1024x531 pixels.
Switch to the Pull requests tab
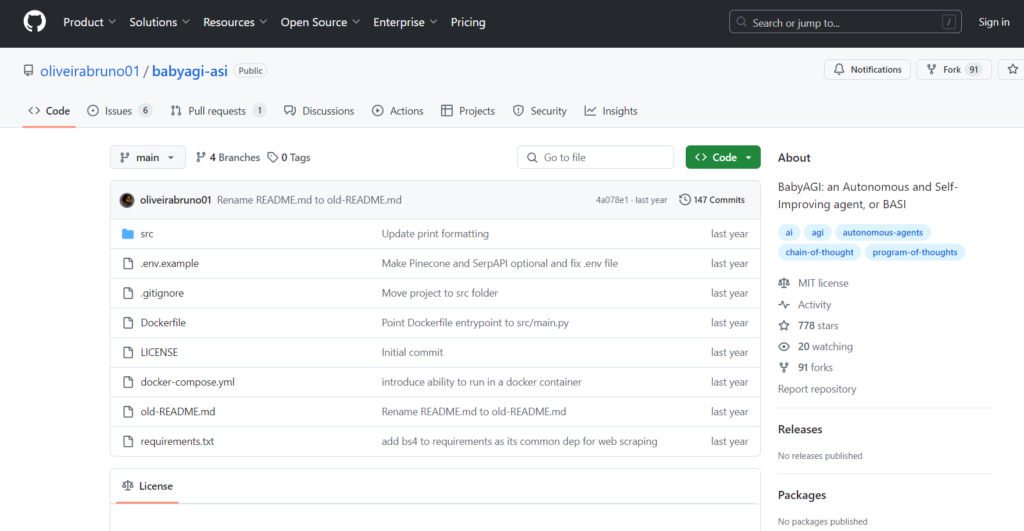(218, 111)
